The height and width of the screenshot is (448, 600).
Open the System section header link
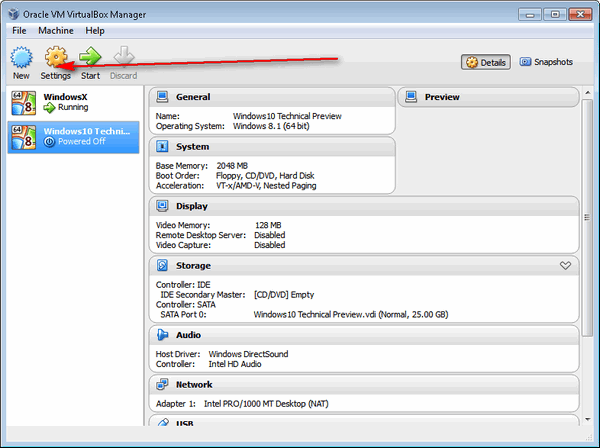point(192,147)
